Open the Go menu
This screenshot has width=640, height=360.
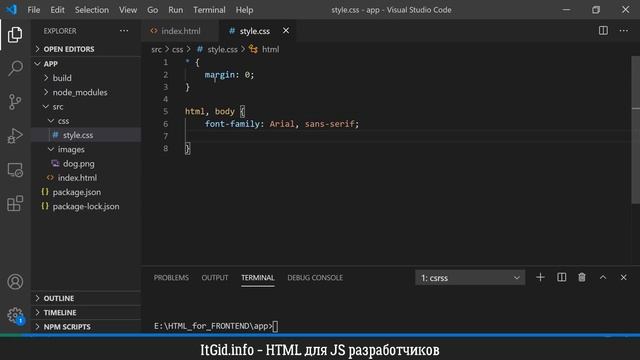[152, 10]
